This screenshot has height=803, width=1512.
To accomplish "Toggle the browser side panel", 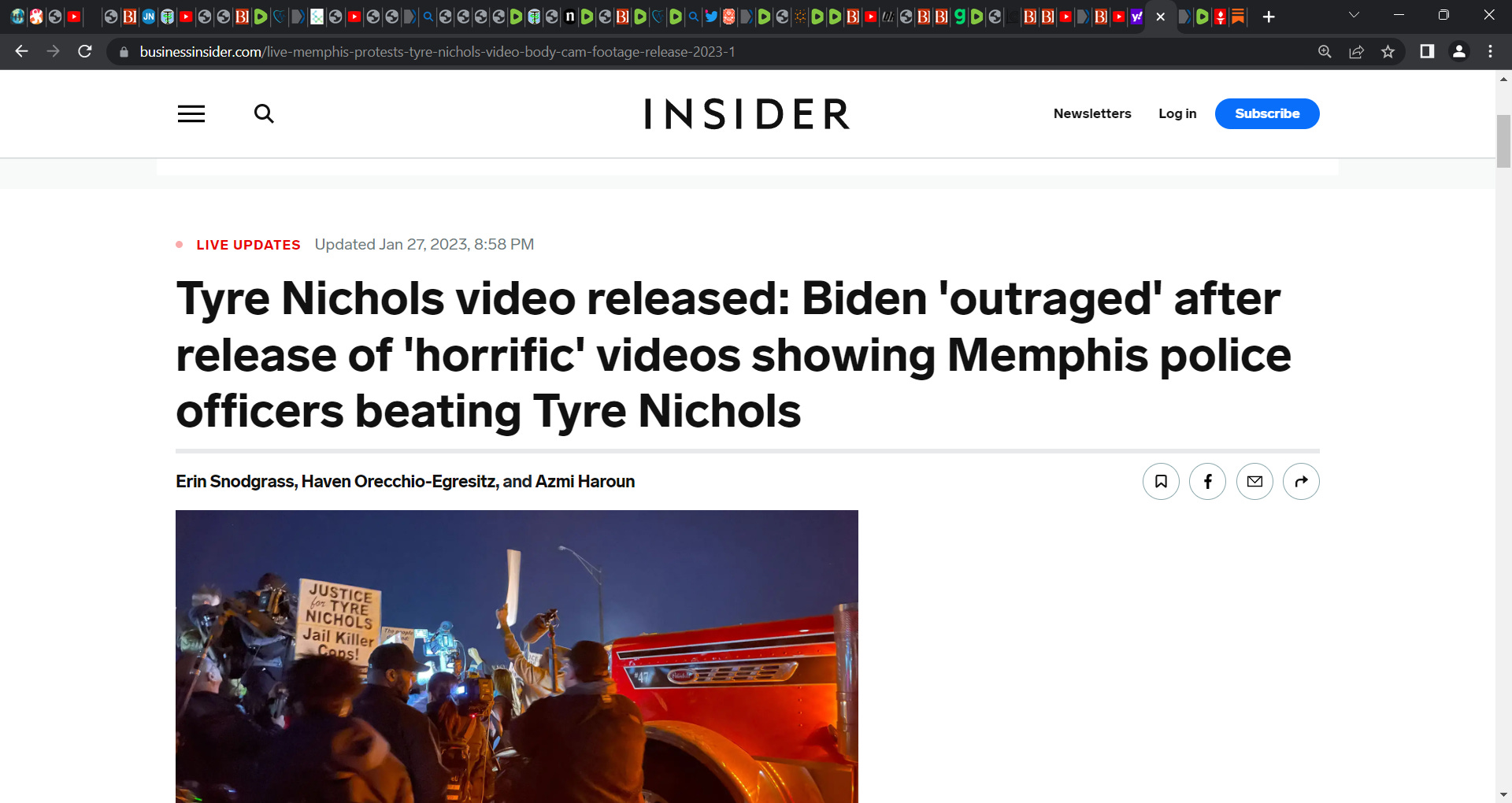I will point(1427,51).
